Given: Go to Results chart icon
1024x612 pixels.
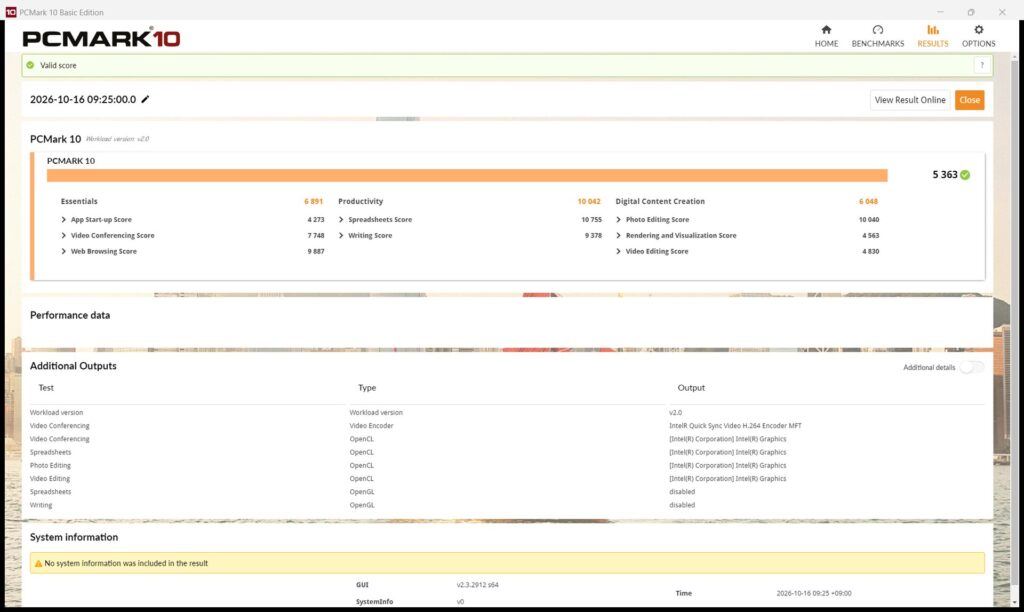Looking at the screenshot, I should [x=933, y=30].
